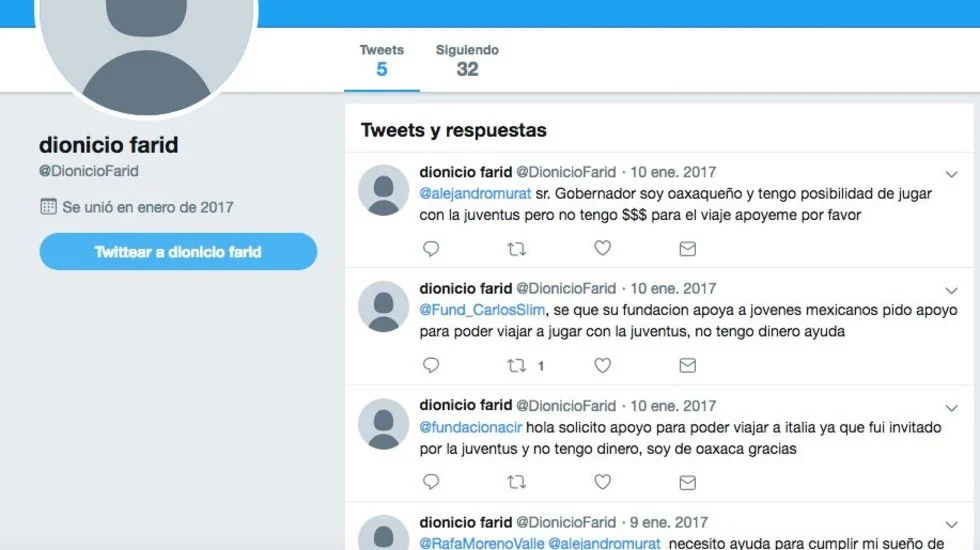Open options chevron on first tweet
Screen dimensions: 980x550
tap(951, 174)
